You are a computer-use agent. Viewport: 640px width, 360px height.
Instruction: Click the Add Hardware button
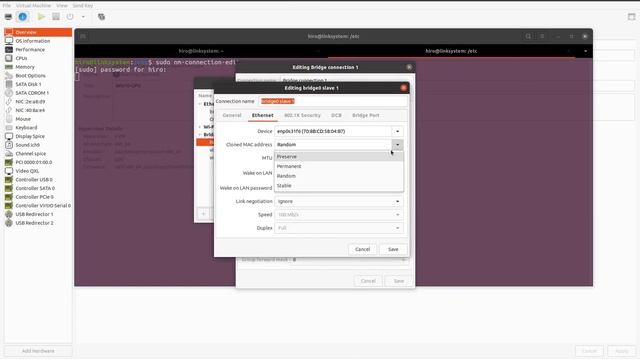[38, 351]
